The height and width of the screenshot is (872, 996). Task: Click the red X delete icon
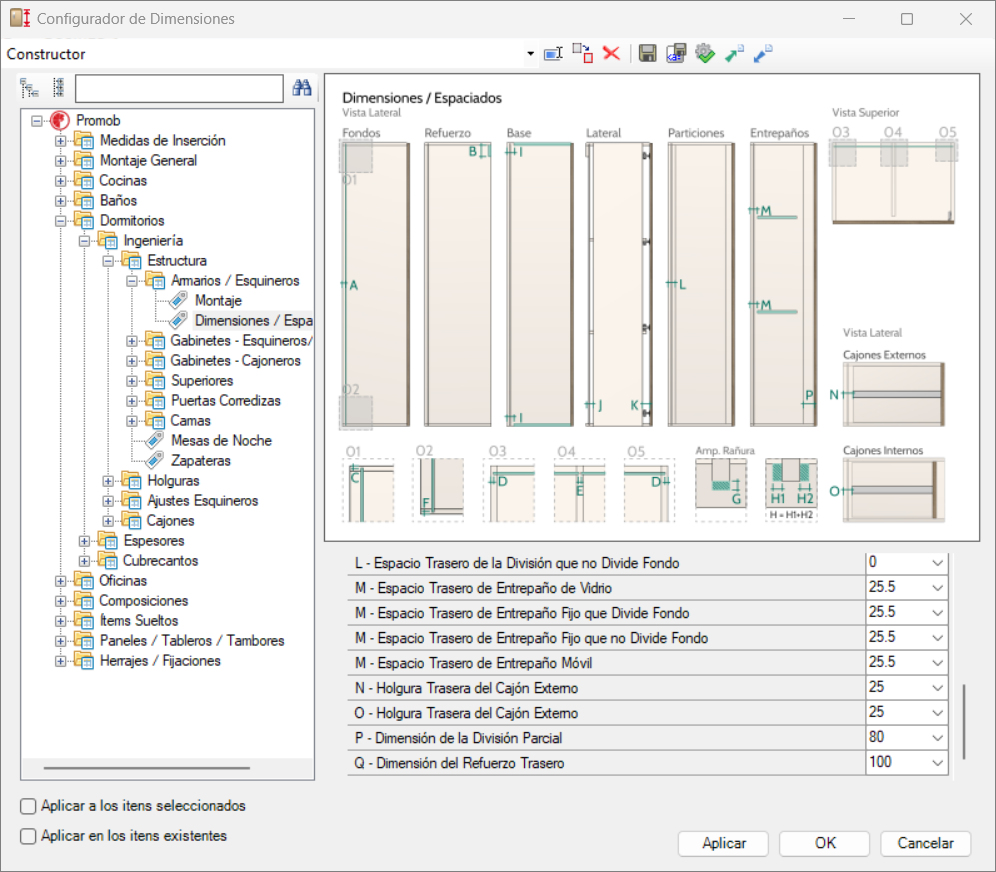click(611, 53)
